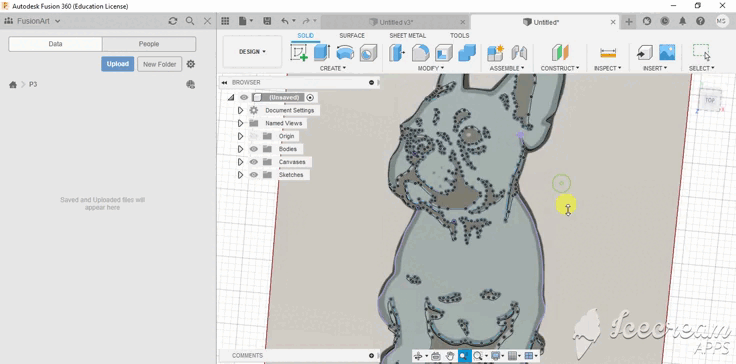Hide the Sketches folder
The image size is (736, 364).
click(254, 175)
